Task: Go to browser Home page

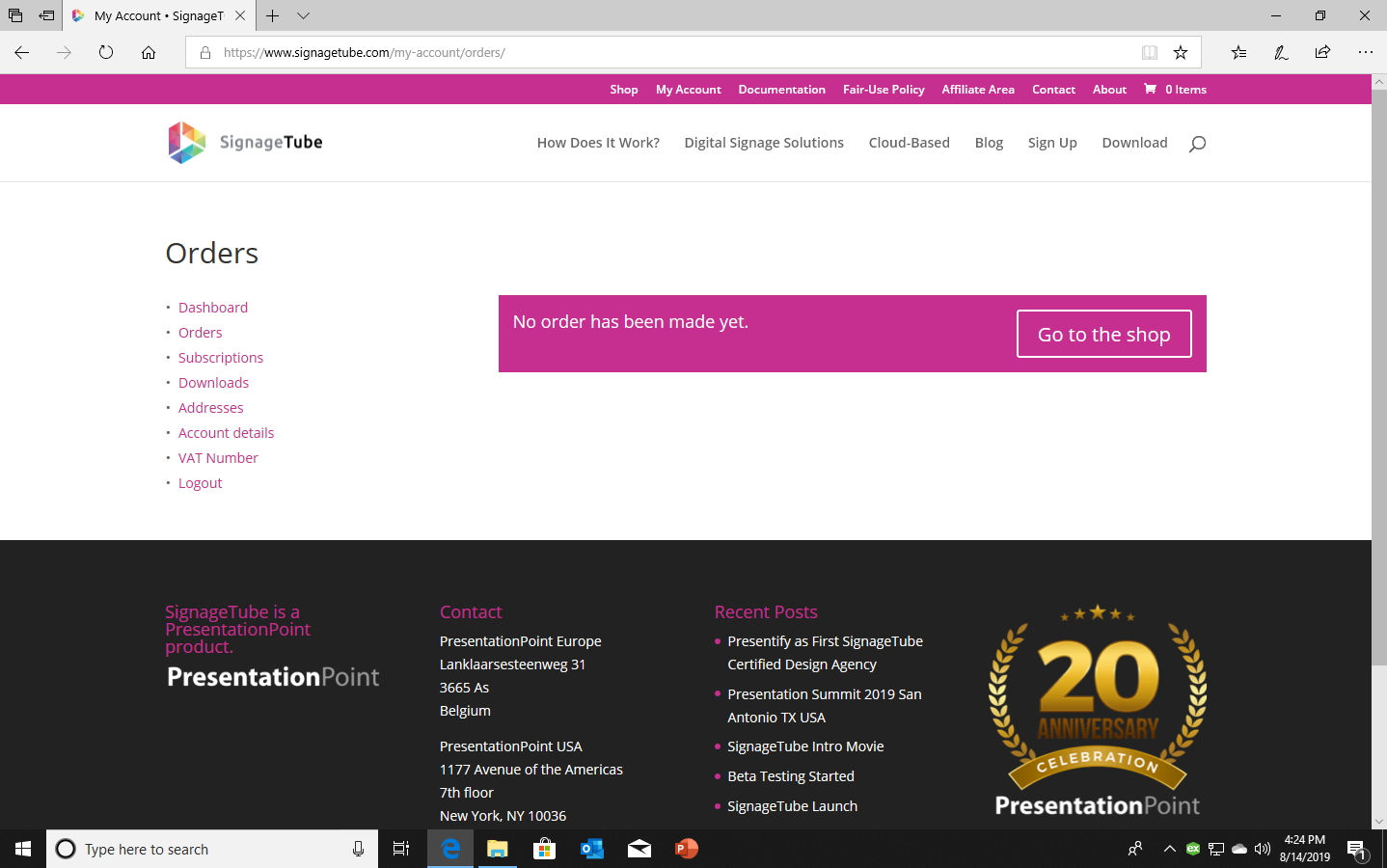Action: pyautogui.click(x=149, y=52)
